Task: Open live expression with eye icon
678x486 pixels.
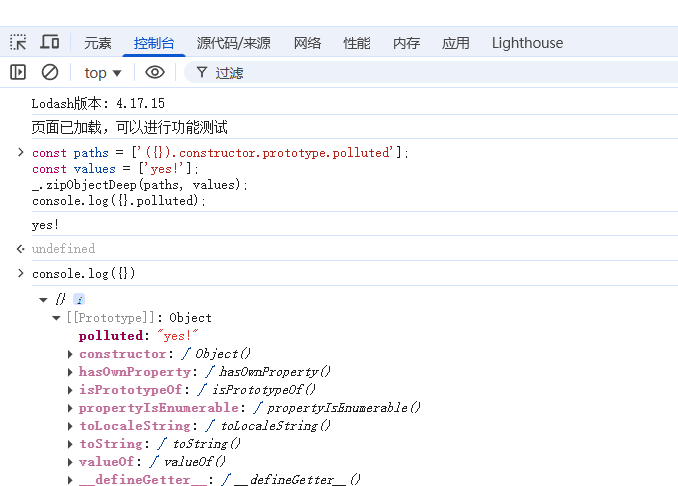Action: coord(154,72)
